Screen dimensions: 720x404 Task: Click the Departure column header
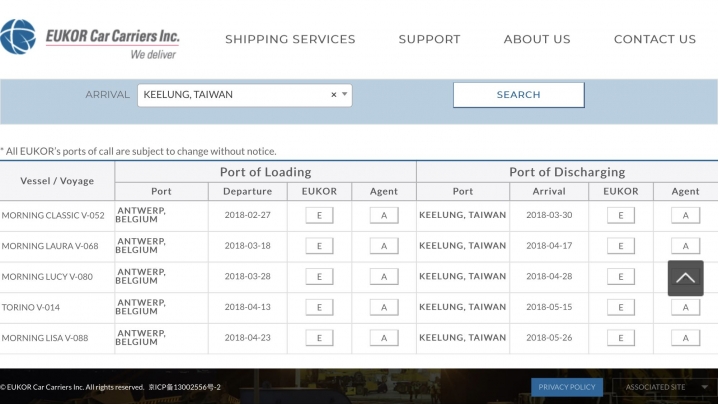[248, 191]
